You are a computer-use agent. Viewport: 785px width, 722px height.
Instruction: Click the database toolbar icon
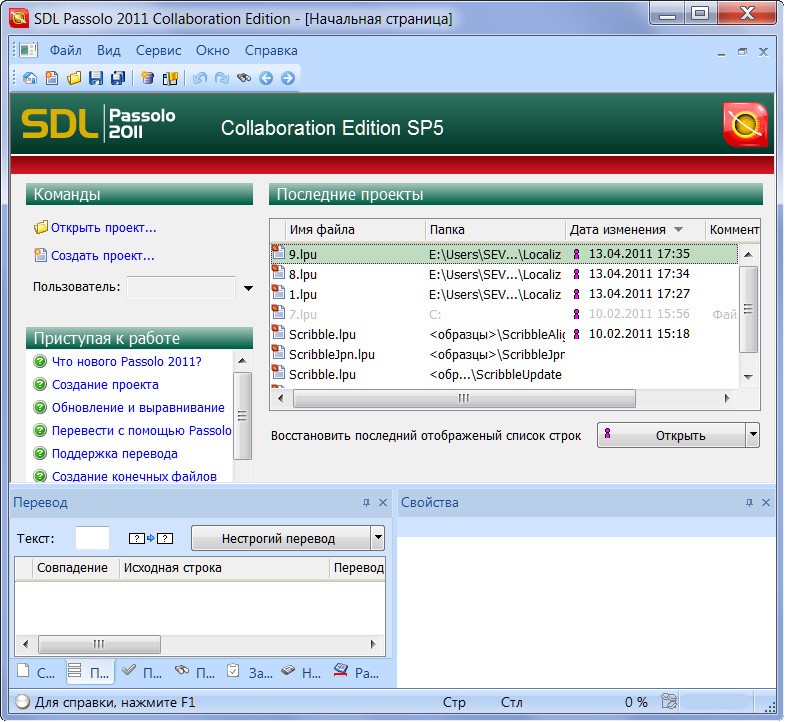tap(148, 78)
